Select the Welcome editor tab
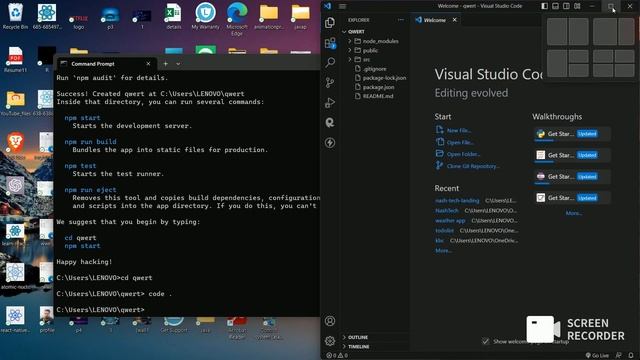 pyautogui.click(x=435, y=20)
